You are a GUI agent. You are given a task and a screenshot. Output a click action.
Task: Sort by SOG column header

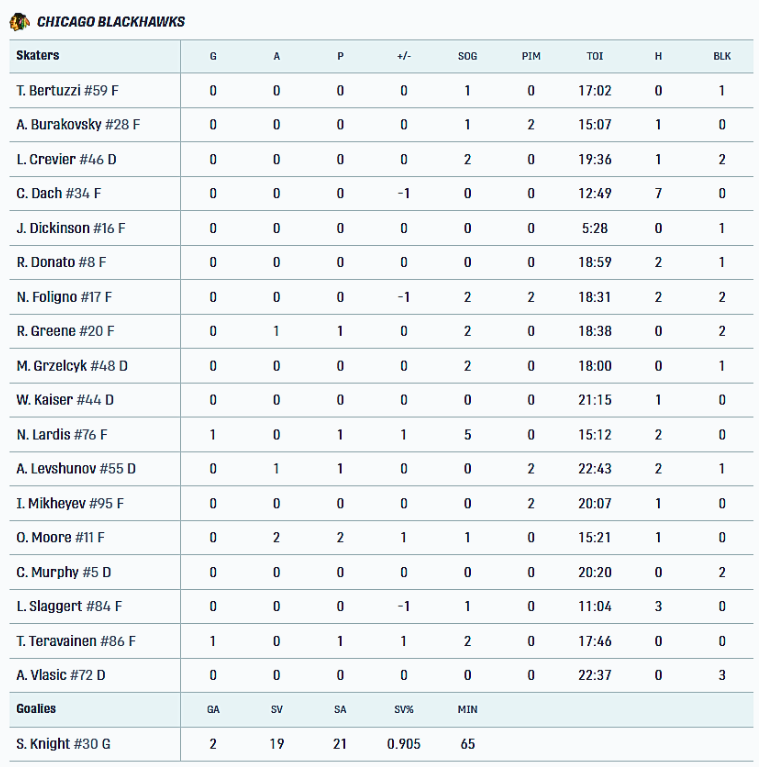(467, 56)
